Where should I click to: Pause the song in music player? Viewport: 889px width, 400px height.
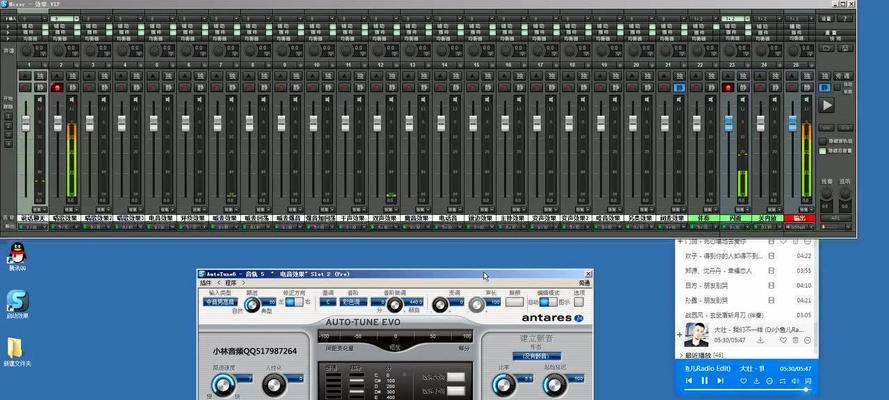click(705, 381)
